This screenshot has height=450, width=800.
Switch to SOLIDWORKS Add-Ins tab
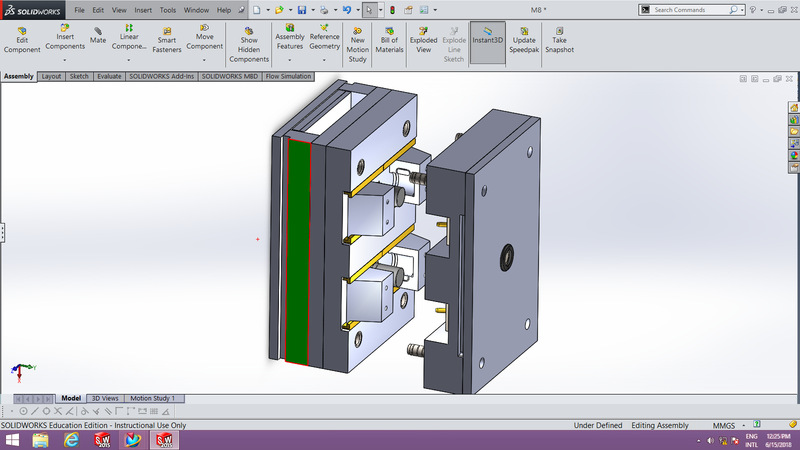click(x=162, y=76)
